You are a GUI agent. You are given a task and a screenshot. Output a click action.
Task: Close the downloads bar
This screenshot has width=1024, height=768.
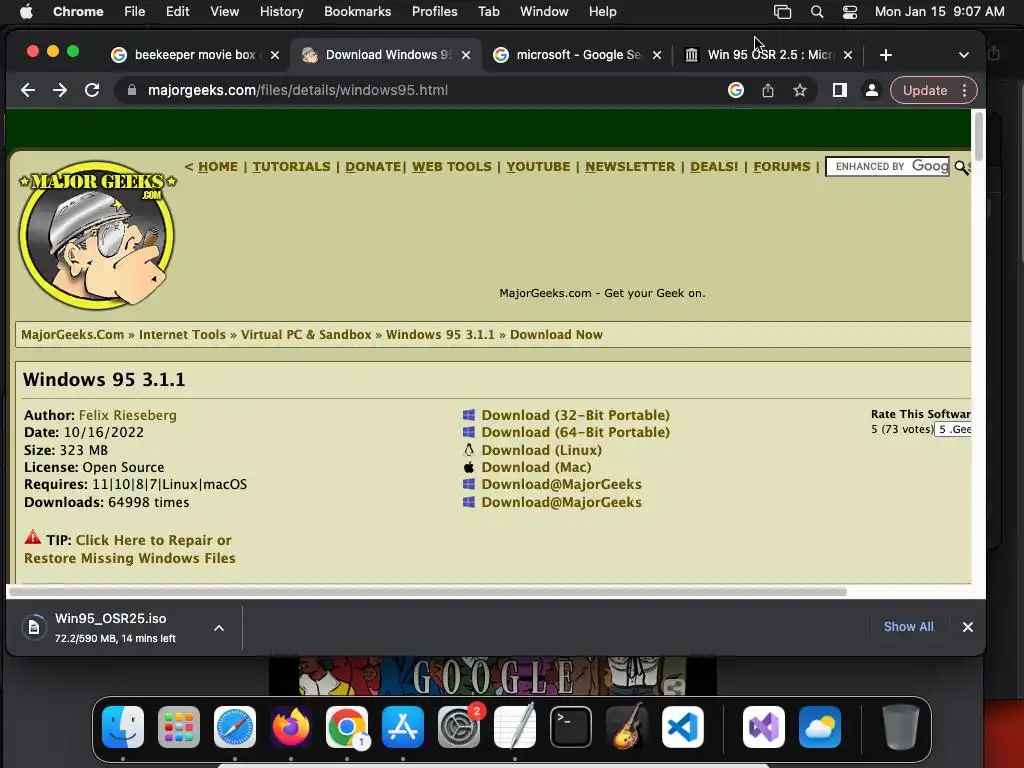968,627
